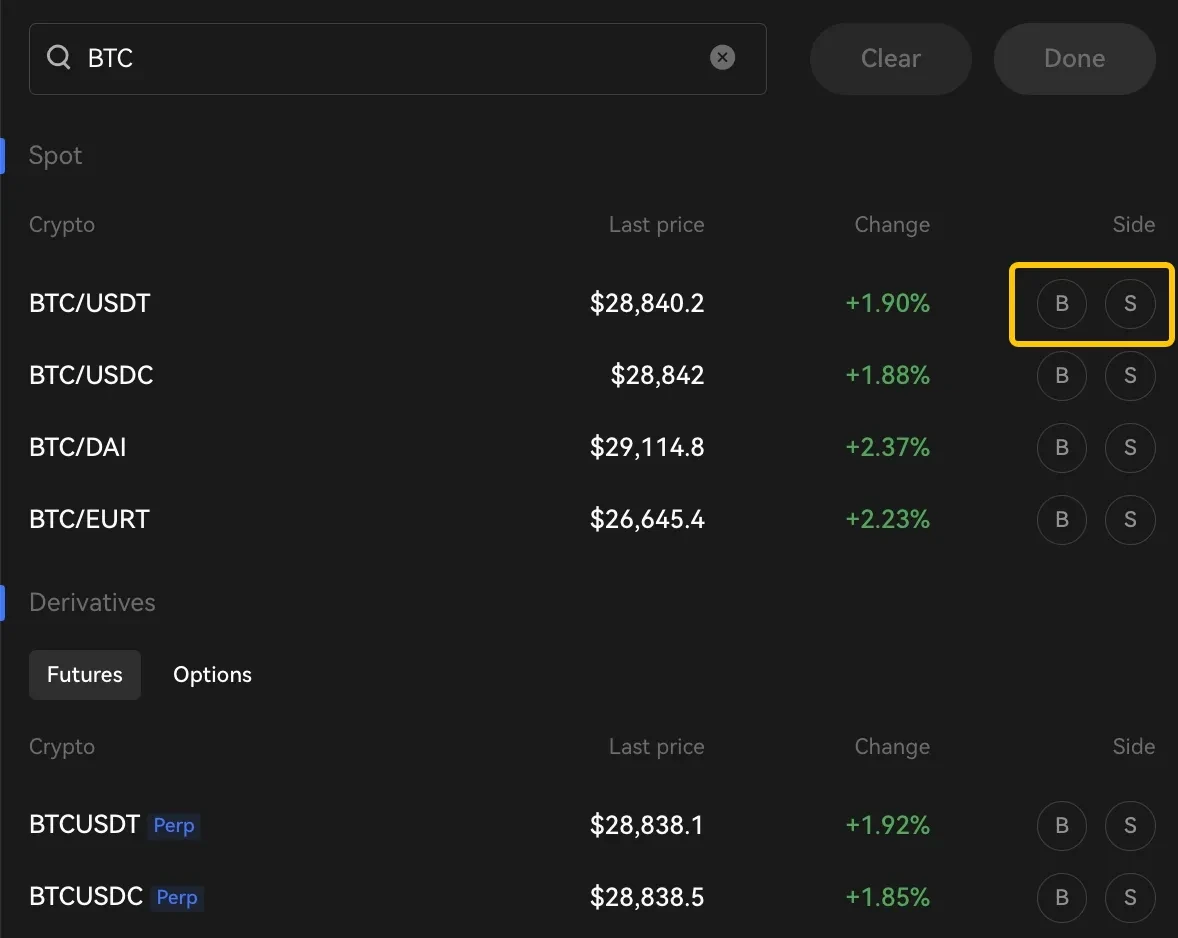Screen dimensions: 1178x938
Task: Click the +2.37% change value
Action: pyautogui.click(x=887, y=448)
